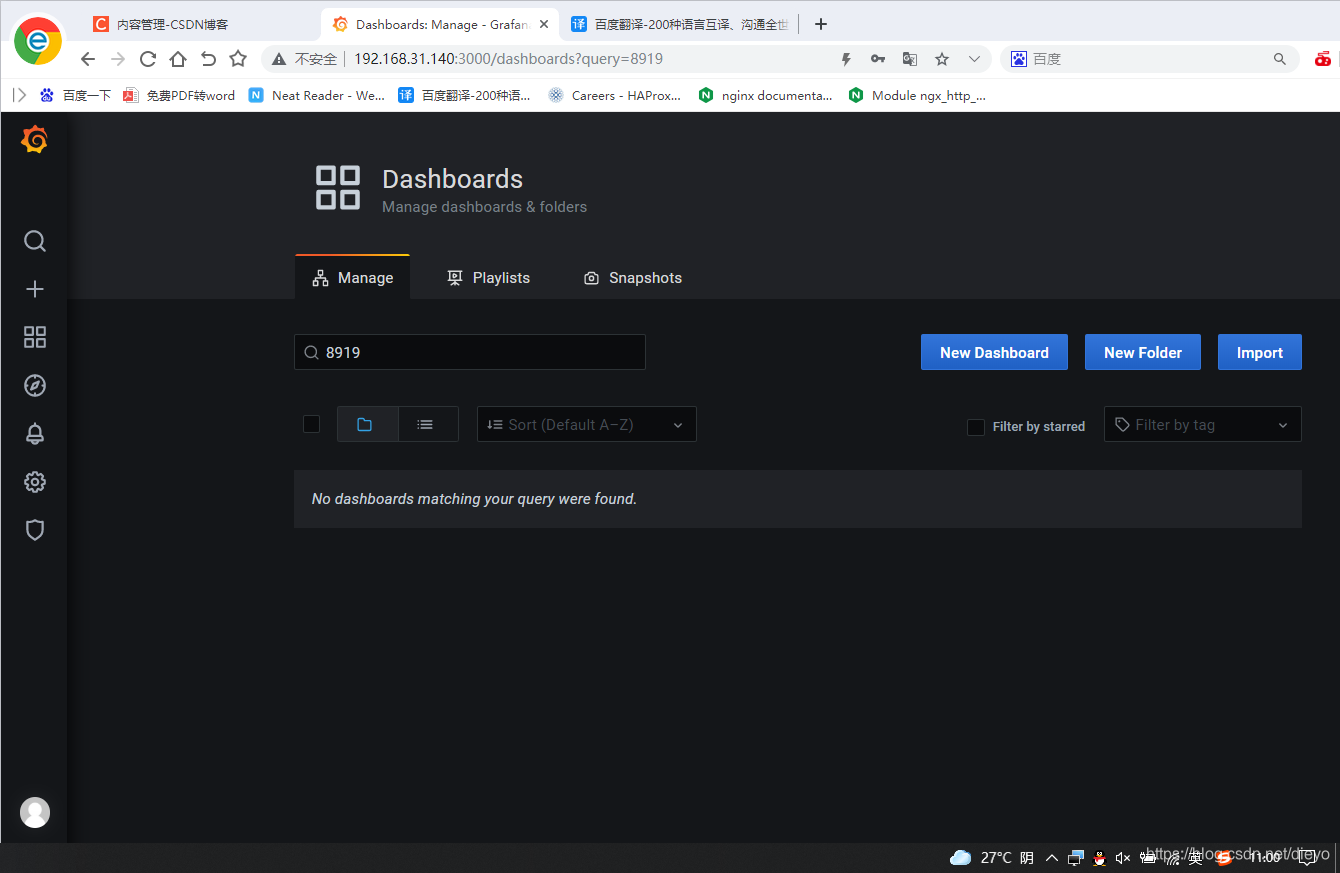Open the Configuration gear icon

pyautogui.click(x=35, y=482)
